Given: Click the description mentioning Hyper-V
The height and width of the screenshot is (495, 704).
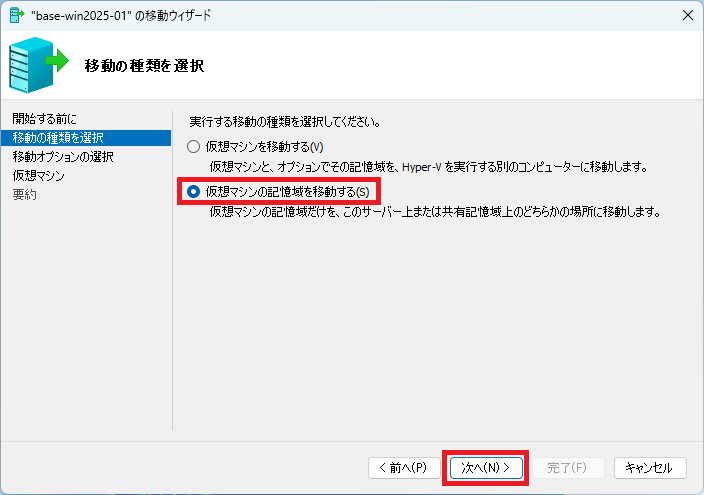Looking at the screenshot, I should [x=430, y=167].
